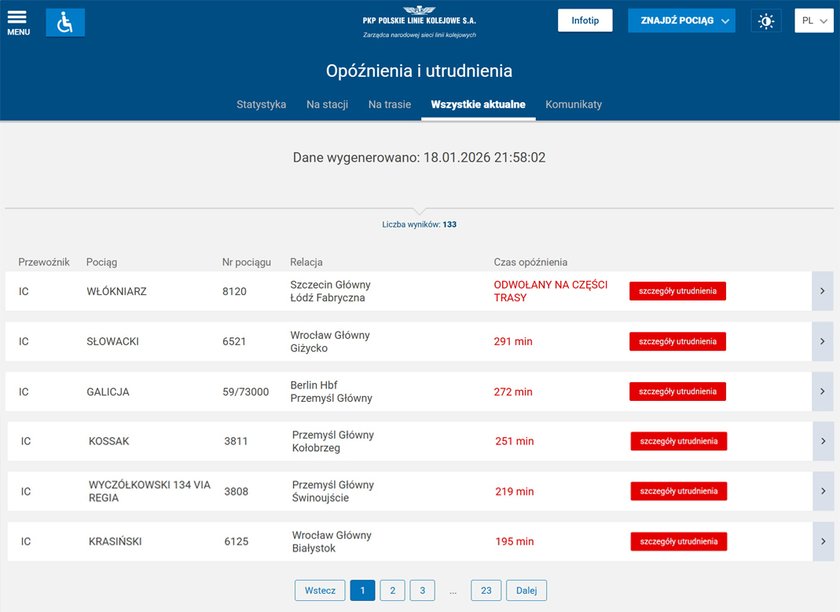Image resolution: width=840 pixels, height=612 pixels.
Task: Open the hamburger MENU icon
Action: (18, 22)
